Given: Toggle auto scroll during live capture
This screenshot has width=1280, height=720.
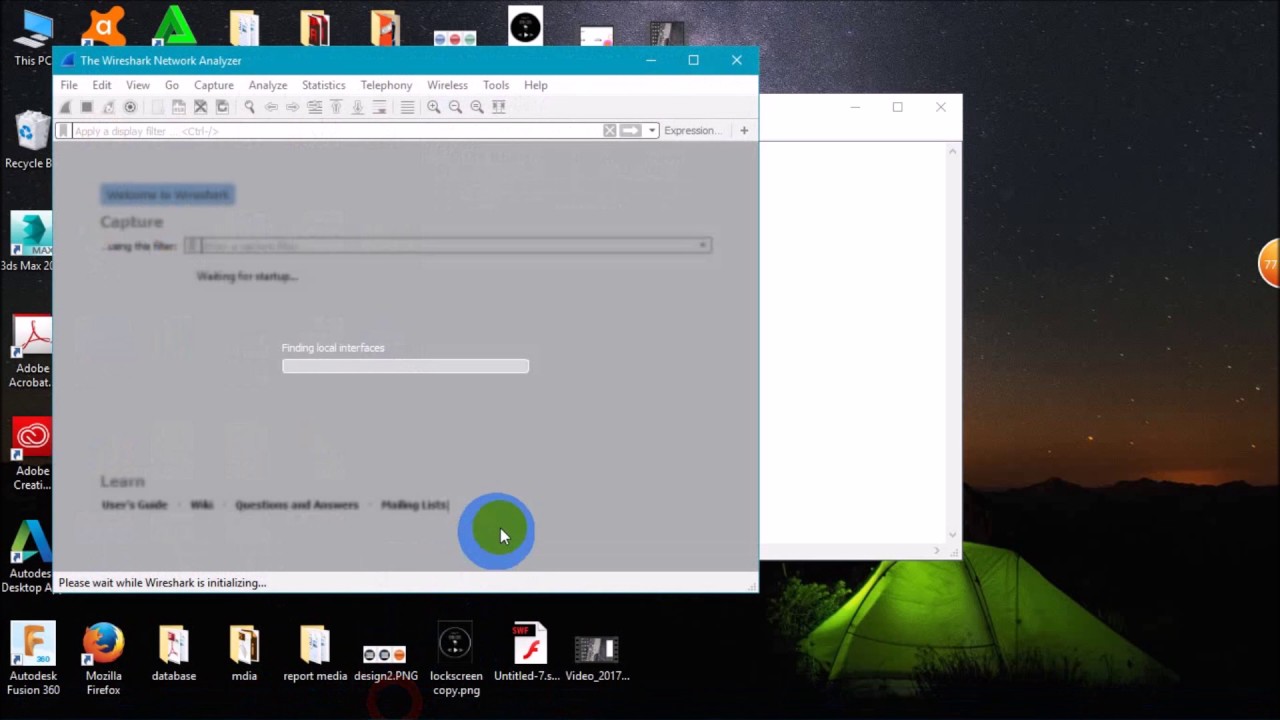Looking at the screenshot, I should [x=380, y=107].
